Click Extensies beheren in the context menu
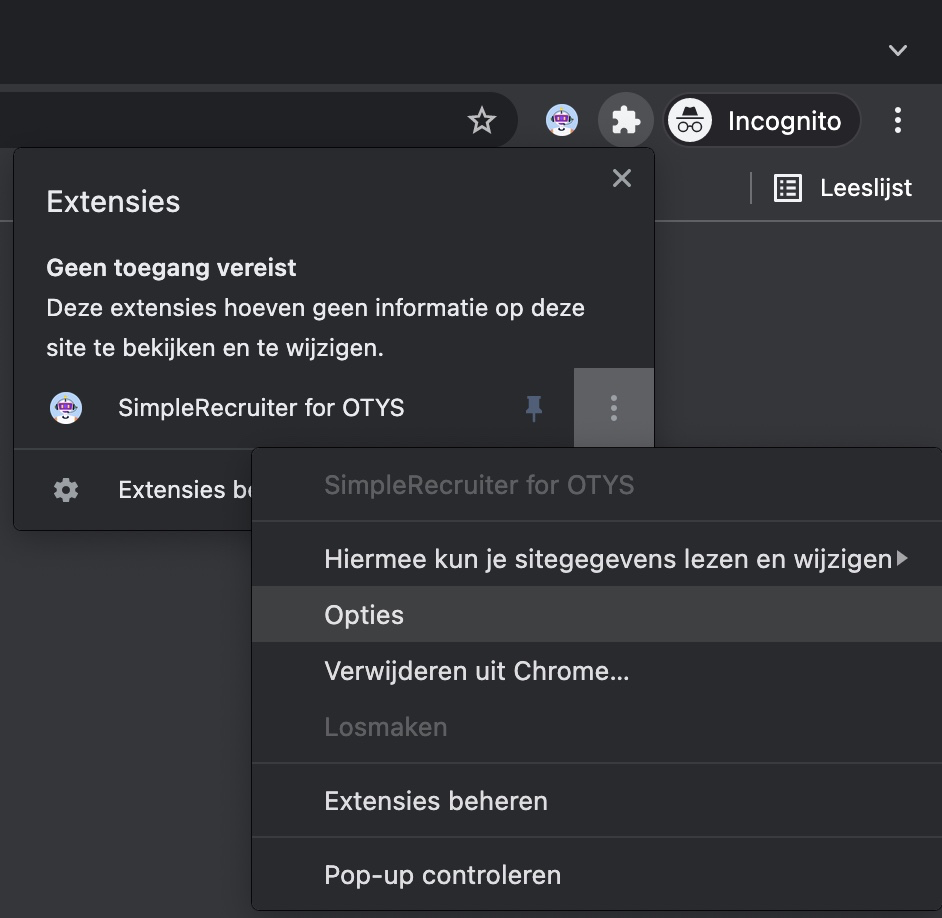942x918 pixels. 597,801
